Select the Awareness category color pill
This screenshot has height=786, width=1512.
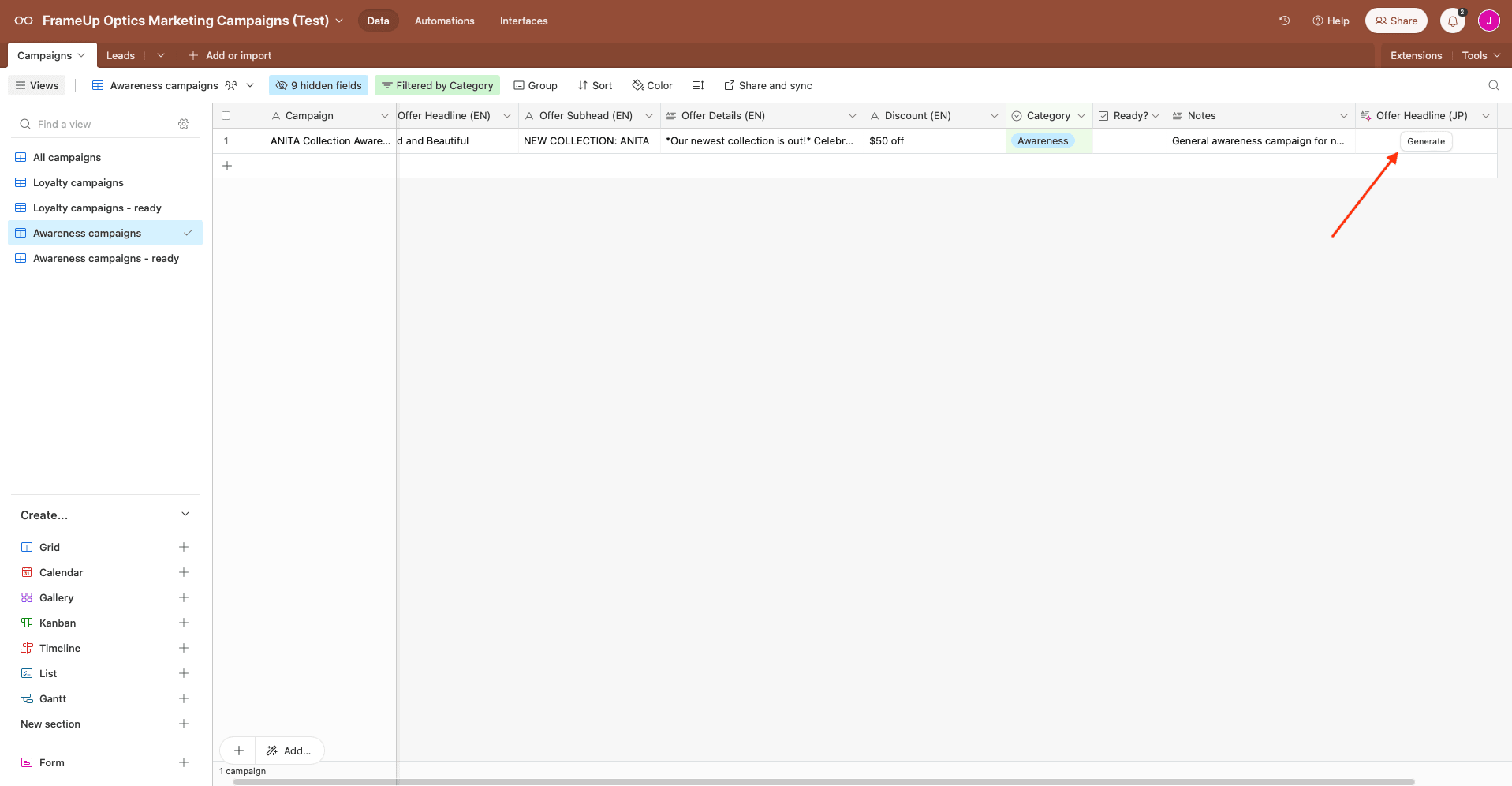1043,140
